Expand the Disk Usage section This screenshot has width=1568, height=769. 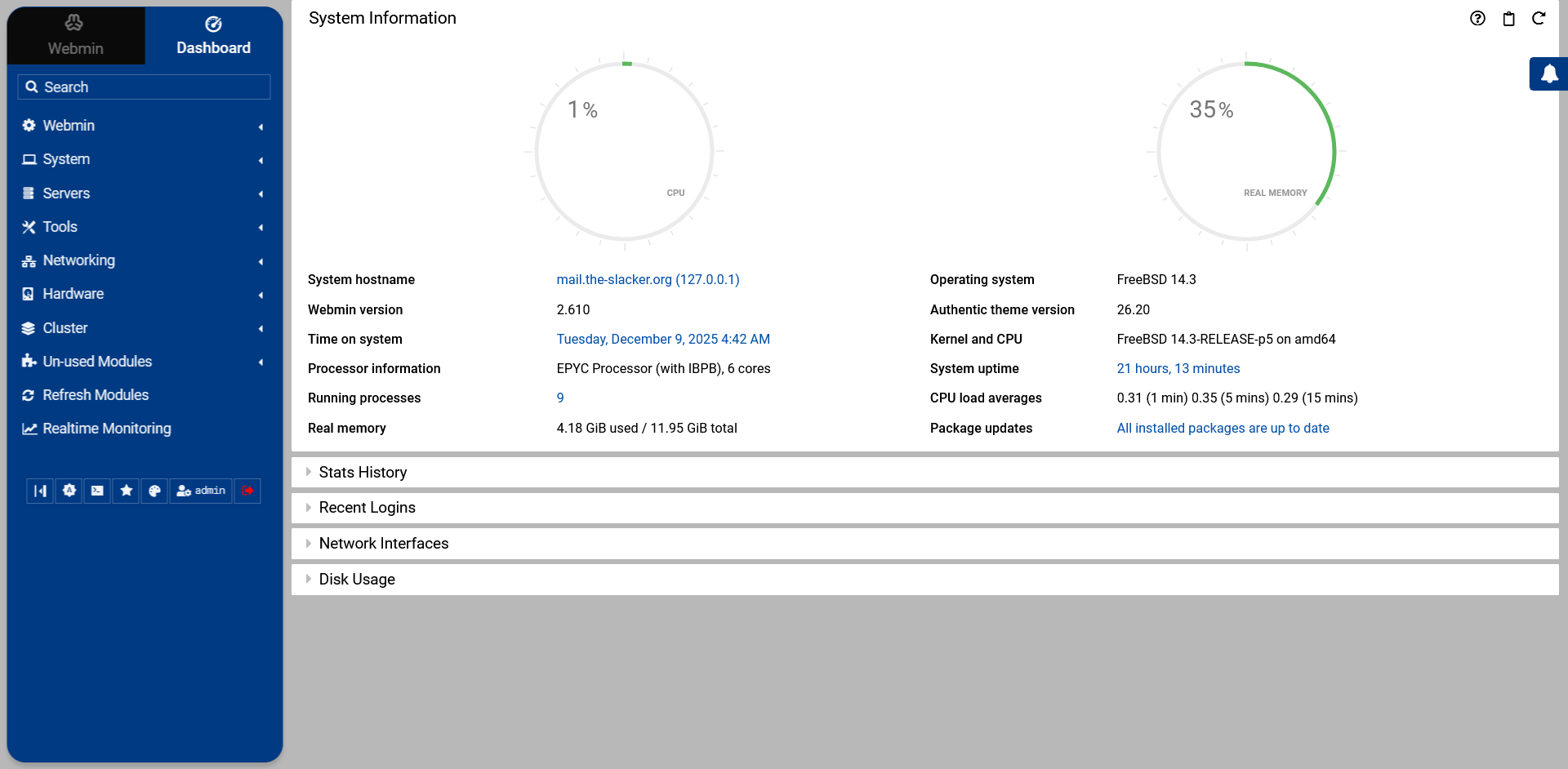coord(357,579)
